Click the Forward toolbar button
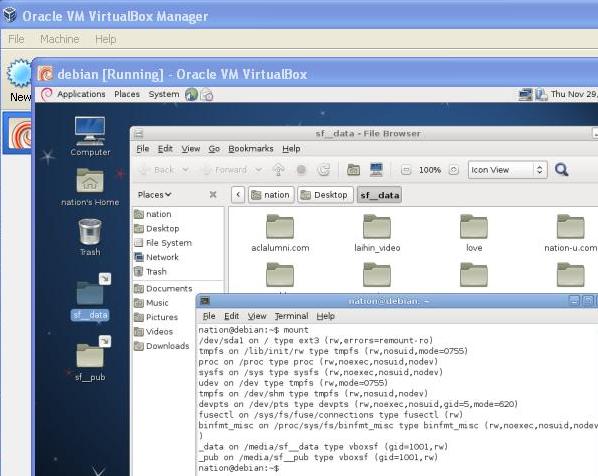598x476 pixels. (x=225, y=170)
